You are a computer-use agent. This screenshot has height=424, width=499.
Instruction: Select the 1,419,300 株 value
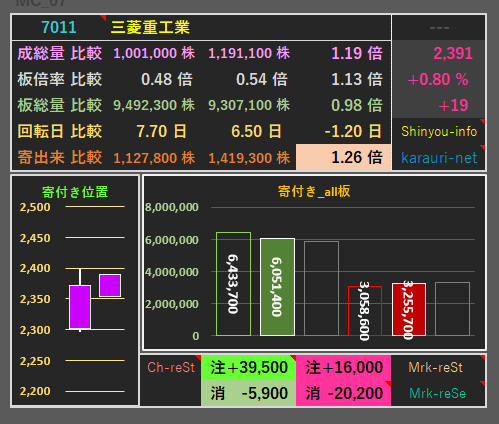[x=249, y=157]
